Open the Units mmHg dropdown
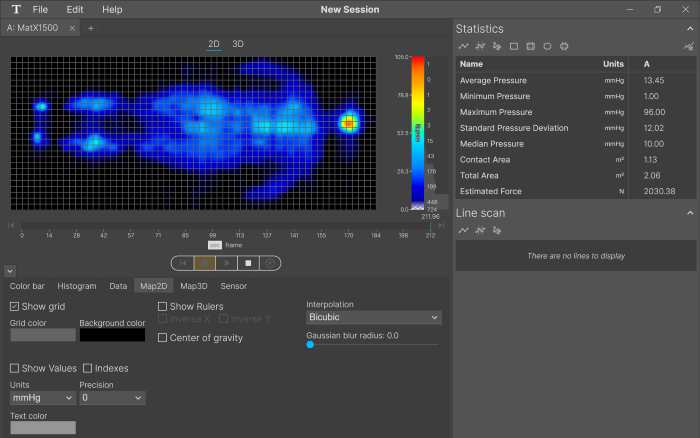 [x=42, y=398]
